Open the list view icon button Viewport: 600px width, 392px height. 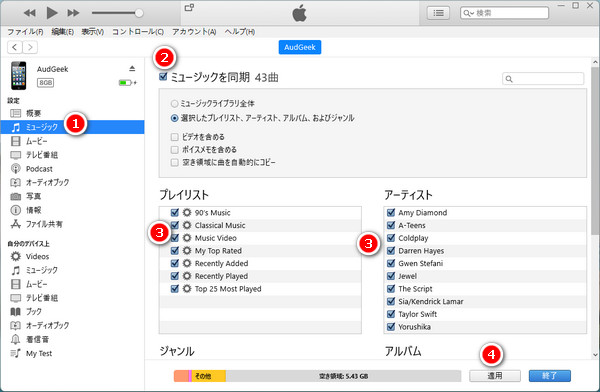point(438,13)
